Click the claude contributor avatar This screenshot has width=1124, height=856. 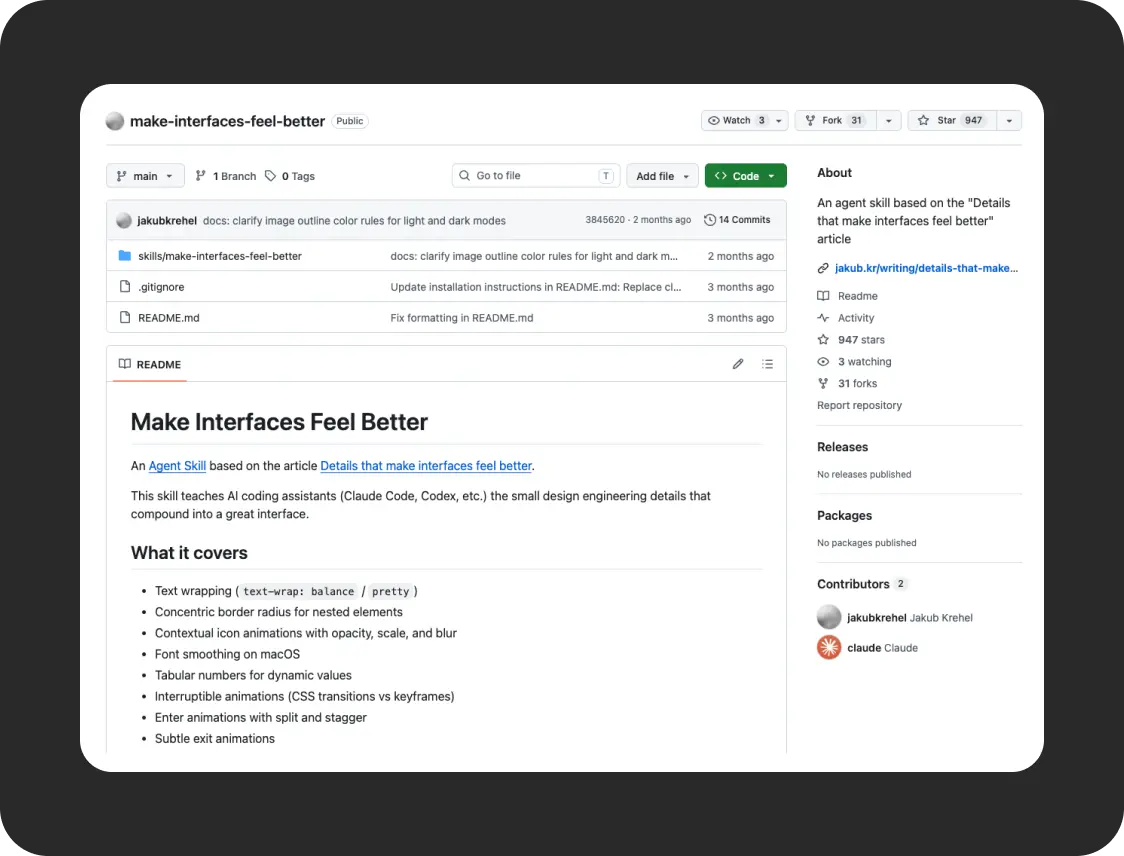point(829,647)
